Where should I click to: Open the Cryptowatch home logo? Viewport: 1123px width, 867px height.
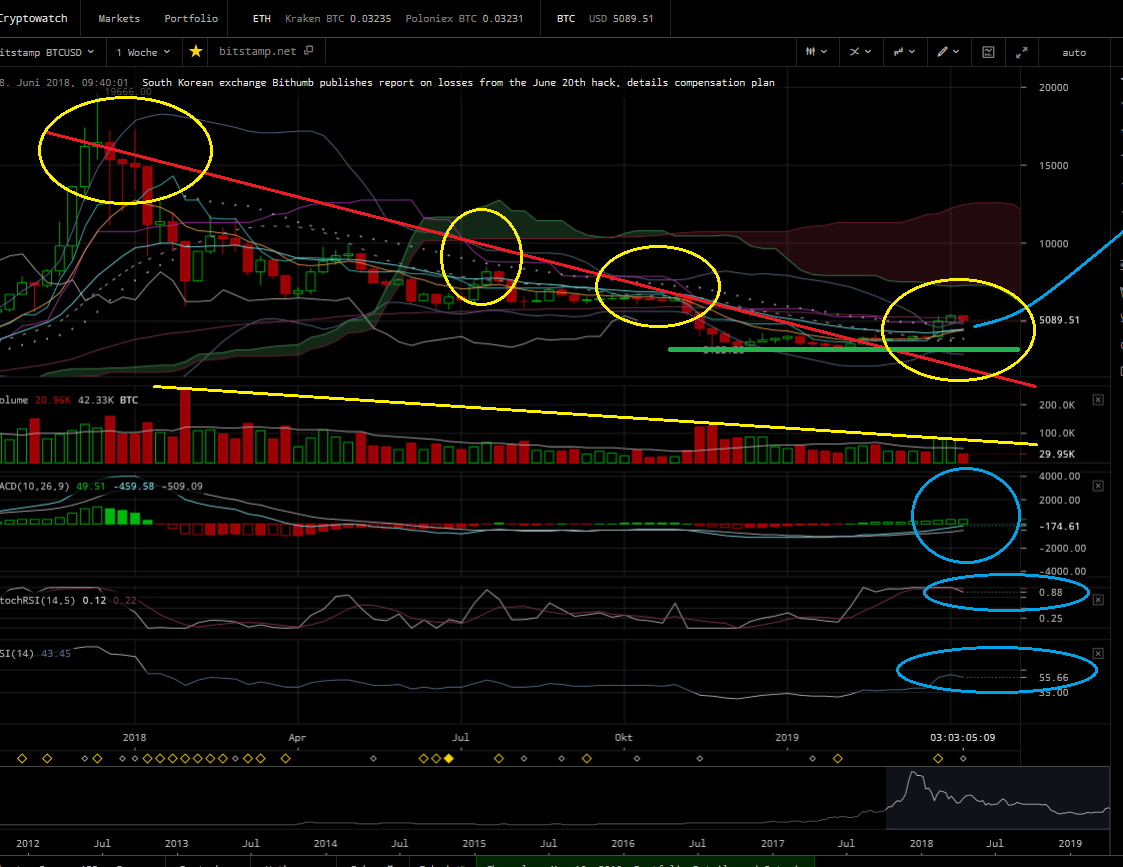33,19
